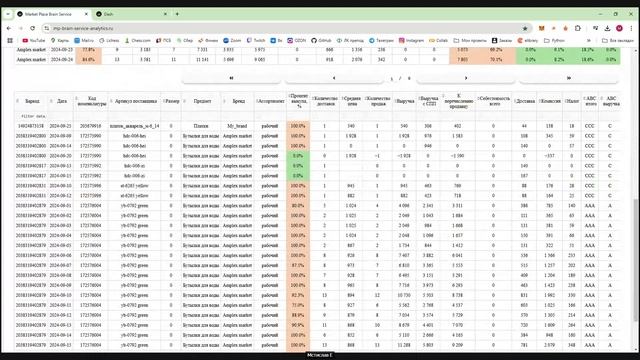This screenshot has width=640, height=360.
Task: Open the Instagram bookmark
Action: 411,40
